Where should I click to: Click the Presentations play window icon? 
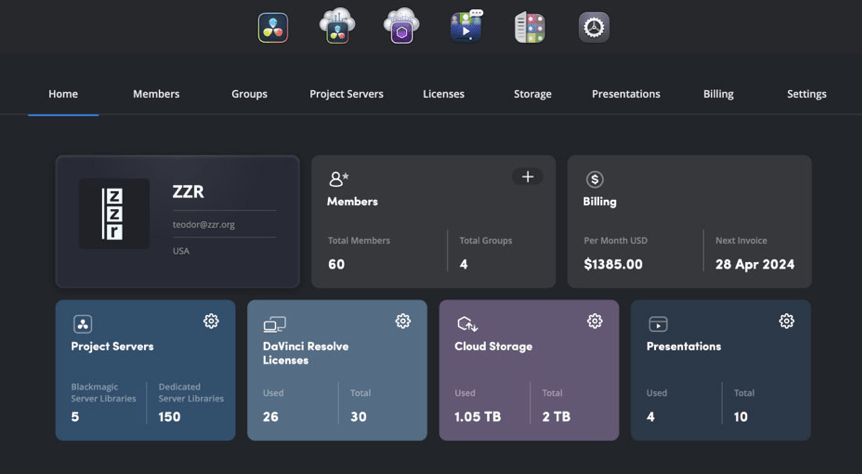click(x=658, y=324)
